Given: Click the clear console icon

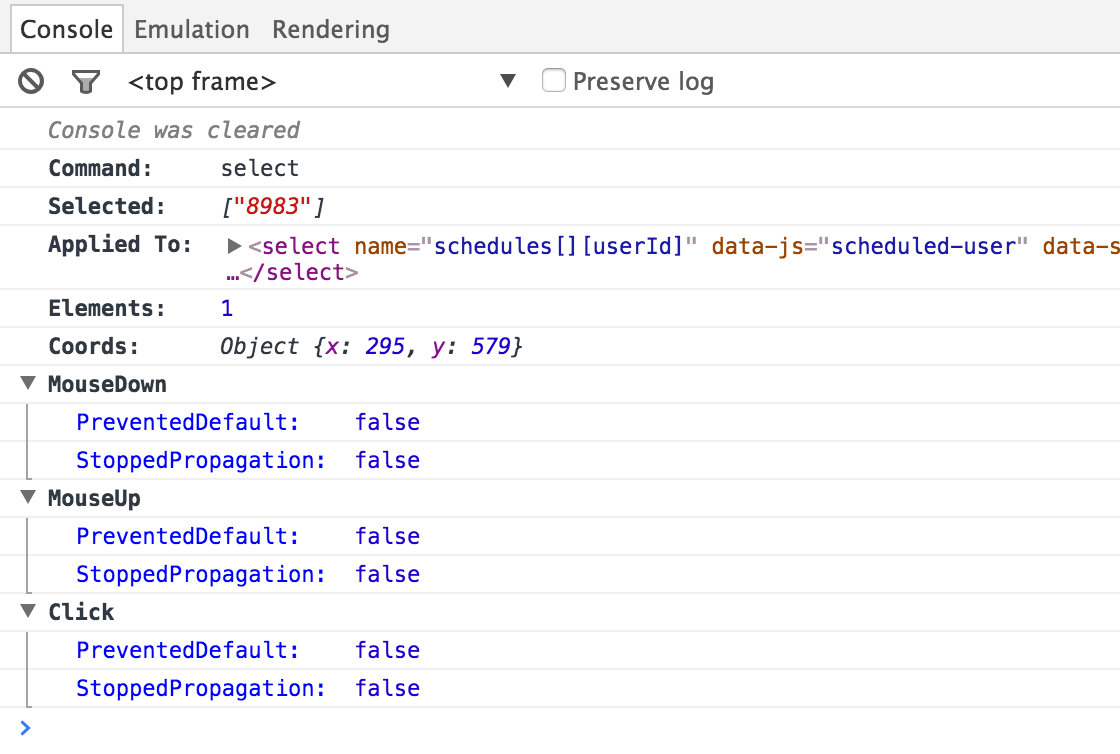Looking at the screenshot, I should click(x=30, y=81).
